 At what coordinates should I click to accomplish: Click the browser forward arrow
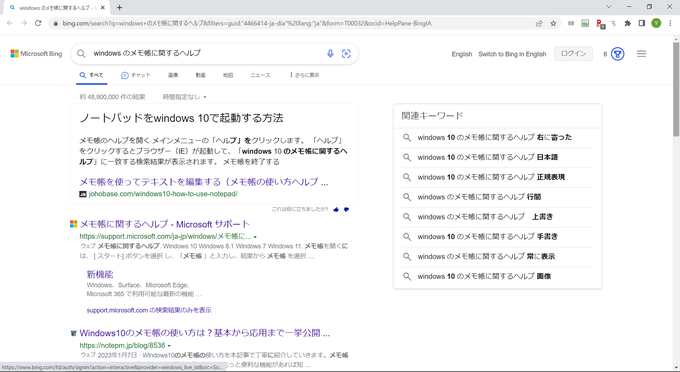pyautogui.click(x=24, y=23)
